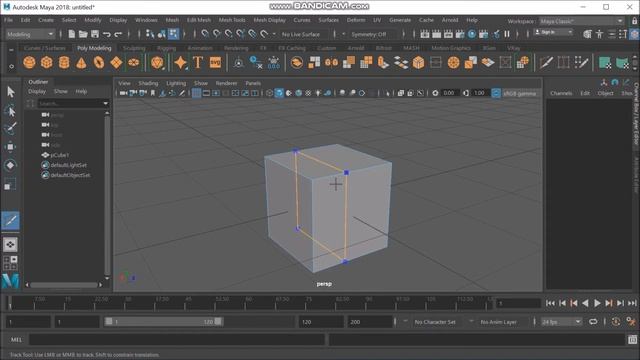Create a polygon cube from the shelf
Image resolution: width=640 pixels, height=360 pixels.
click(47, 62)
